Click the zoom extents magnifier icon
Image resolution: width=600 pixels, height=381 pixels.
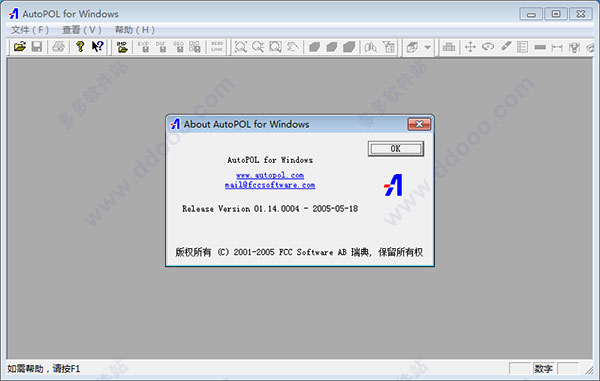click(241, 47)
